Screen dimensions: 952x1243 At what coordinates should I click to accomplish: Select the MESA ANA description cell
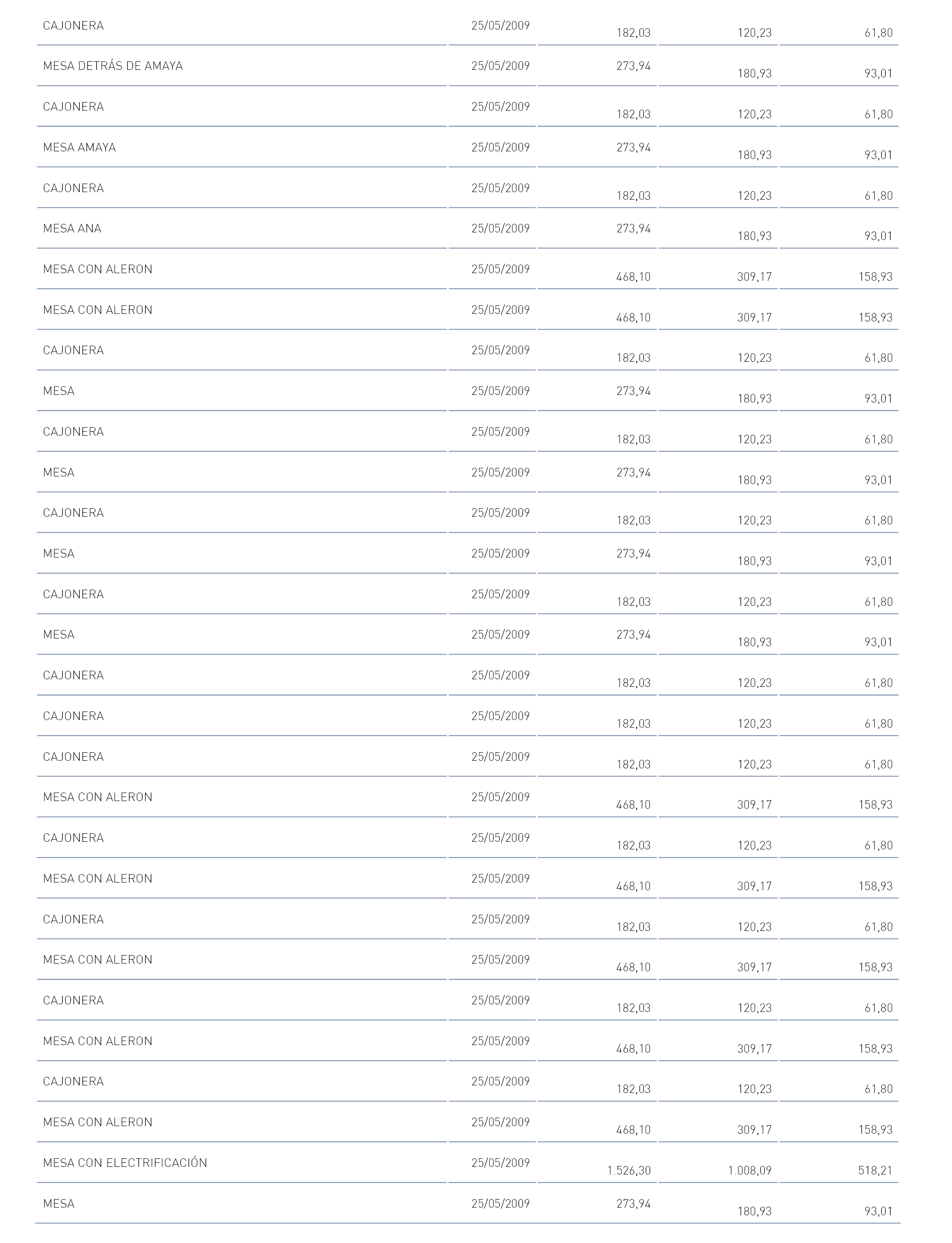pyautogui.click(x=72, y=229)
